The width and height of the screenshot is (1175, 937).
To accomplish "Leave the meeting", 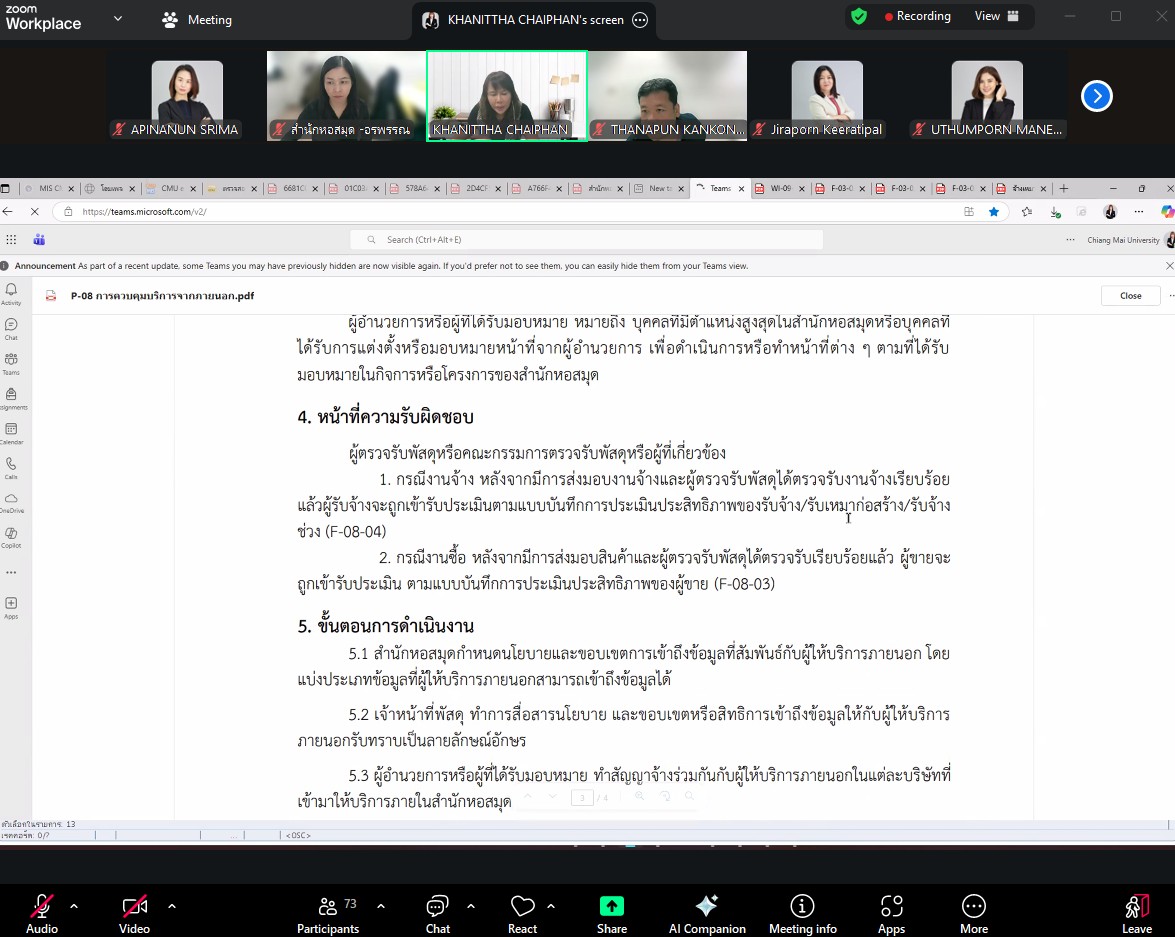I will [x=1136, y=913].
